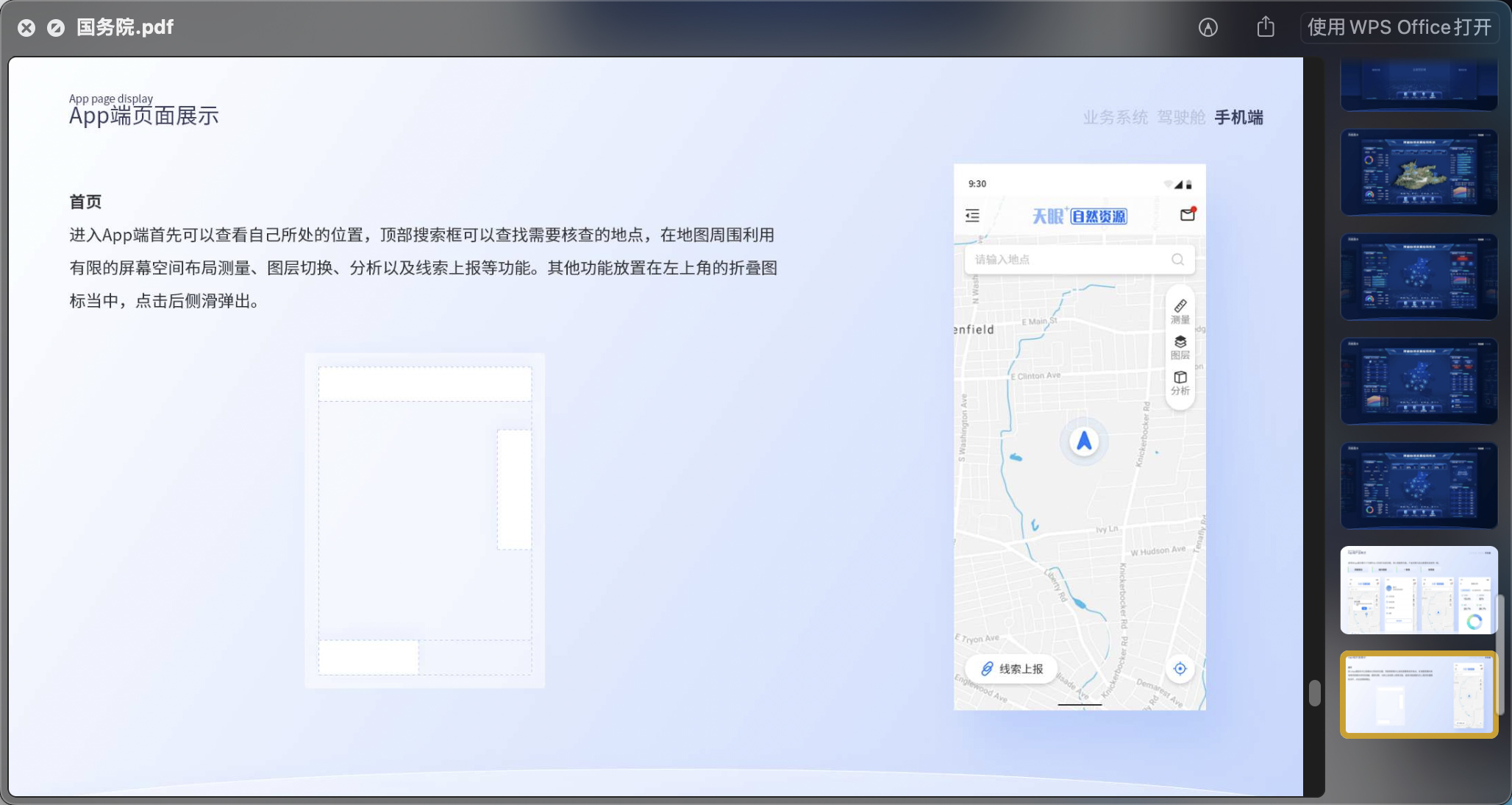Viewport: 1512px width, 805px height.
Task: Open the 3D terrain dashboard thumbnail
Action: [1419, 172]
